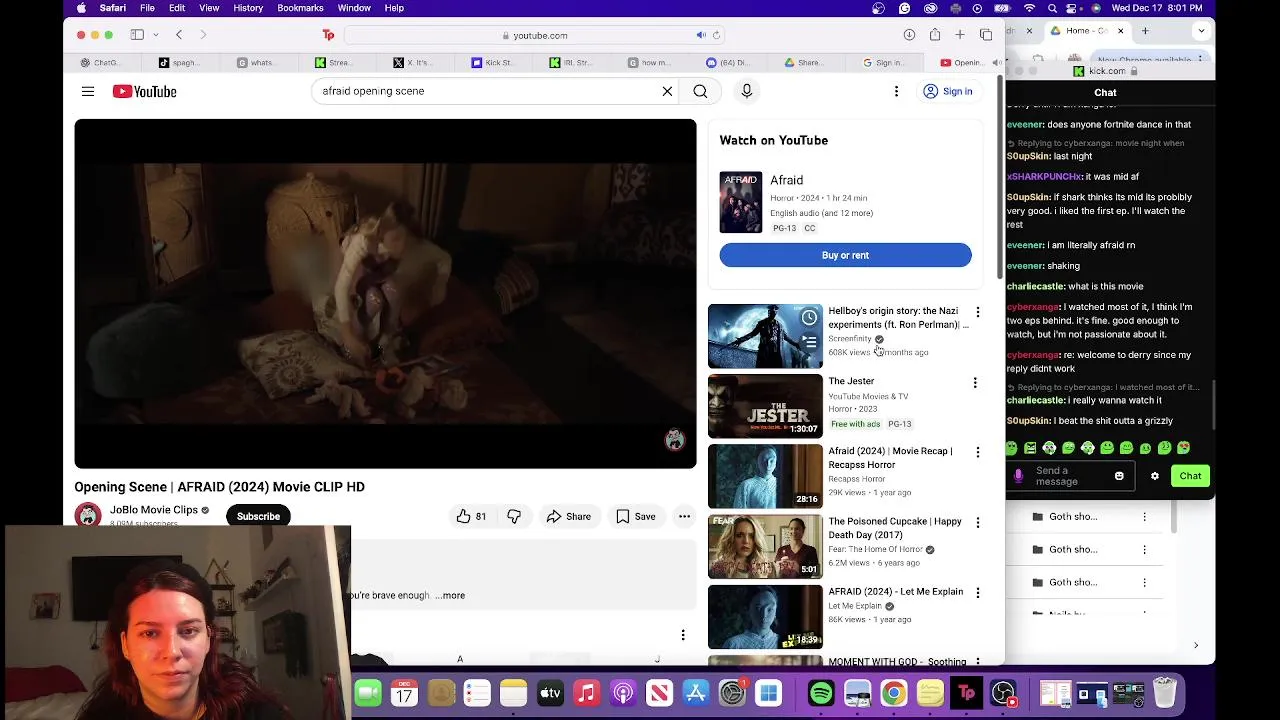Image resolution: width=1280 pixels, height=720 pixels.
Task: Open the Bookmarks menu
Action: coord(300,8)
